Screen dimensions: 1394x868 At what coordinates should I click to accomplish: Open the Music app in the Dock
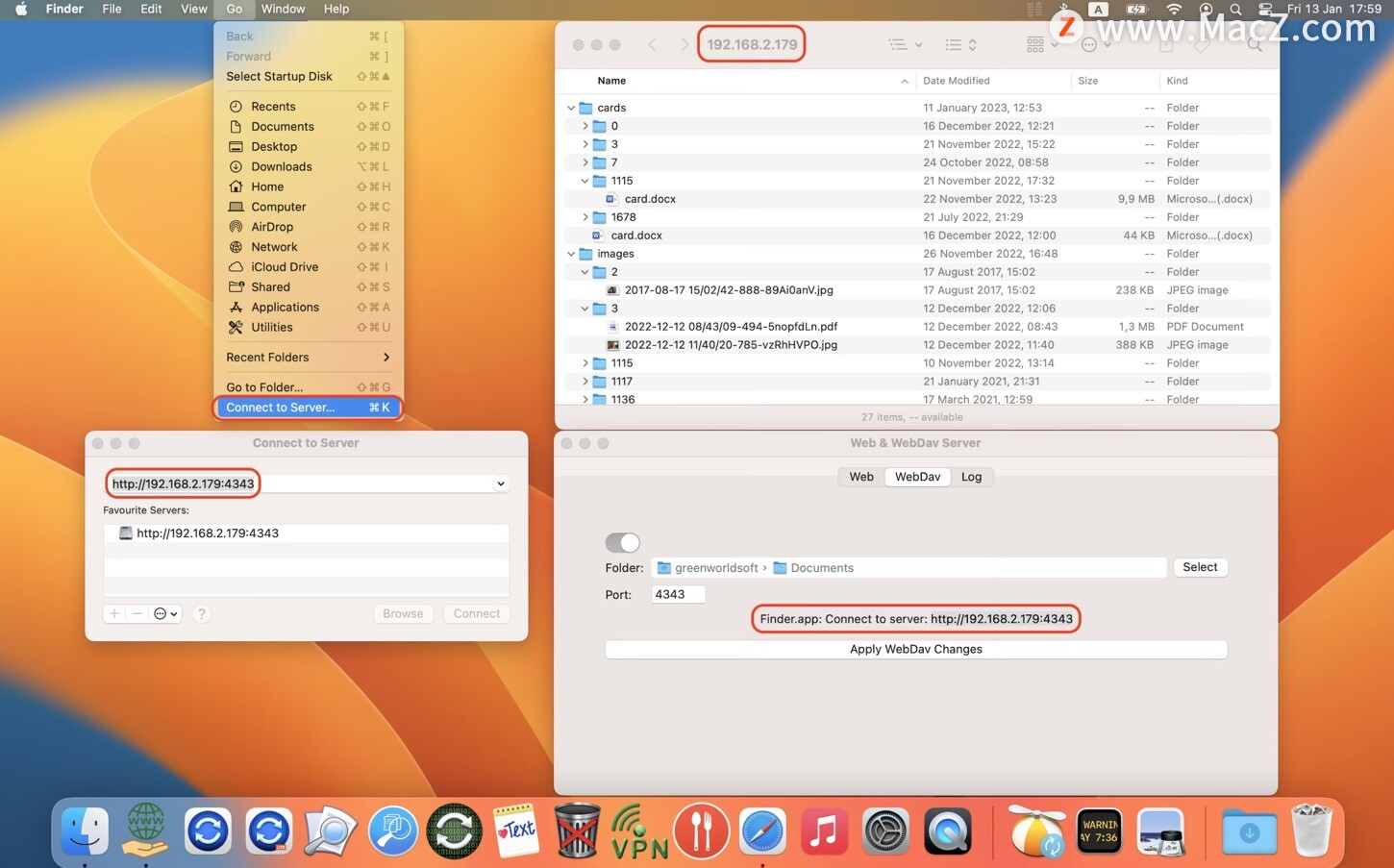pyautogui.click(x=824, y=831)
